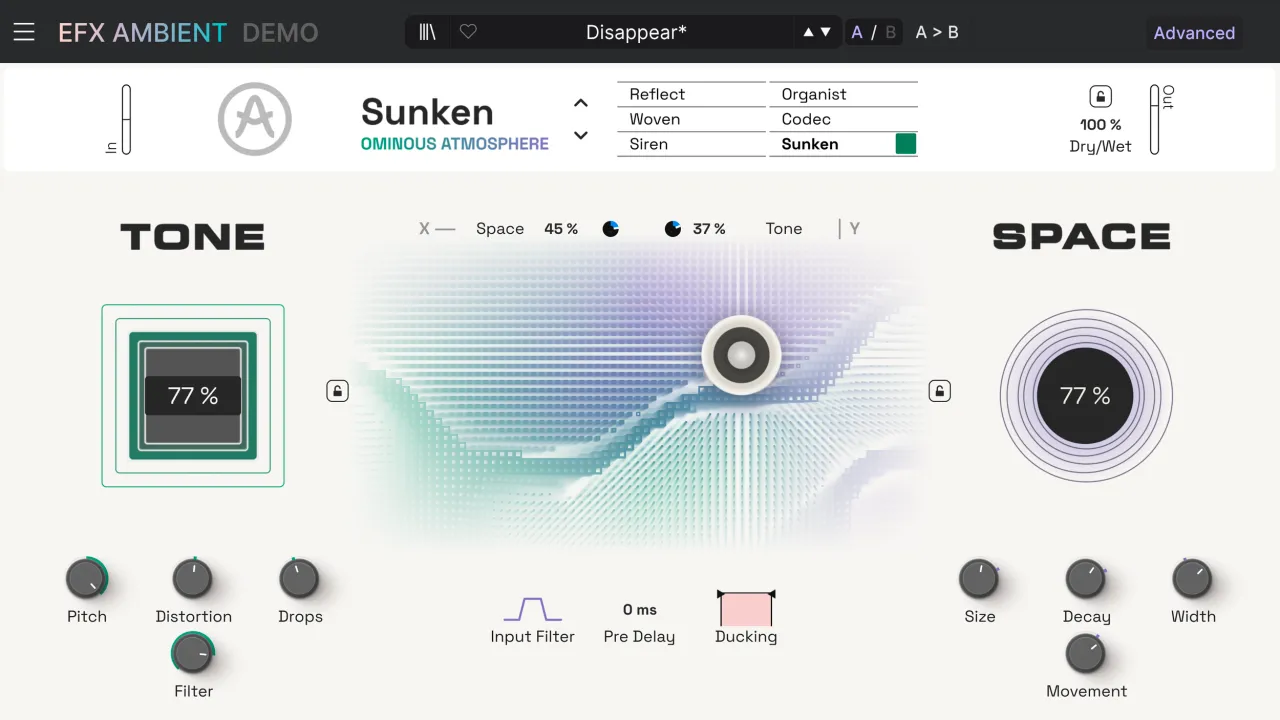
Task: Click the EFX AMBIENT DEMO title
Action: [188, 33]
